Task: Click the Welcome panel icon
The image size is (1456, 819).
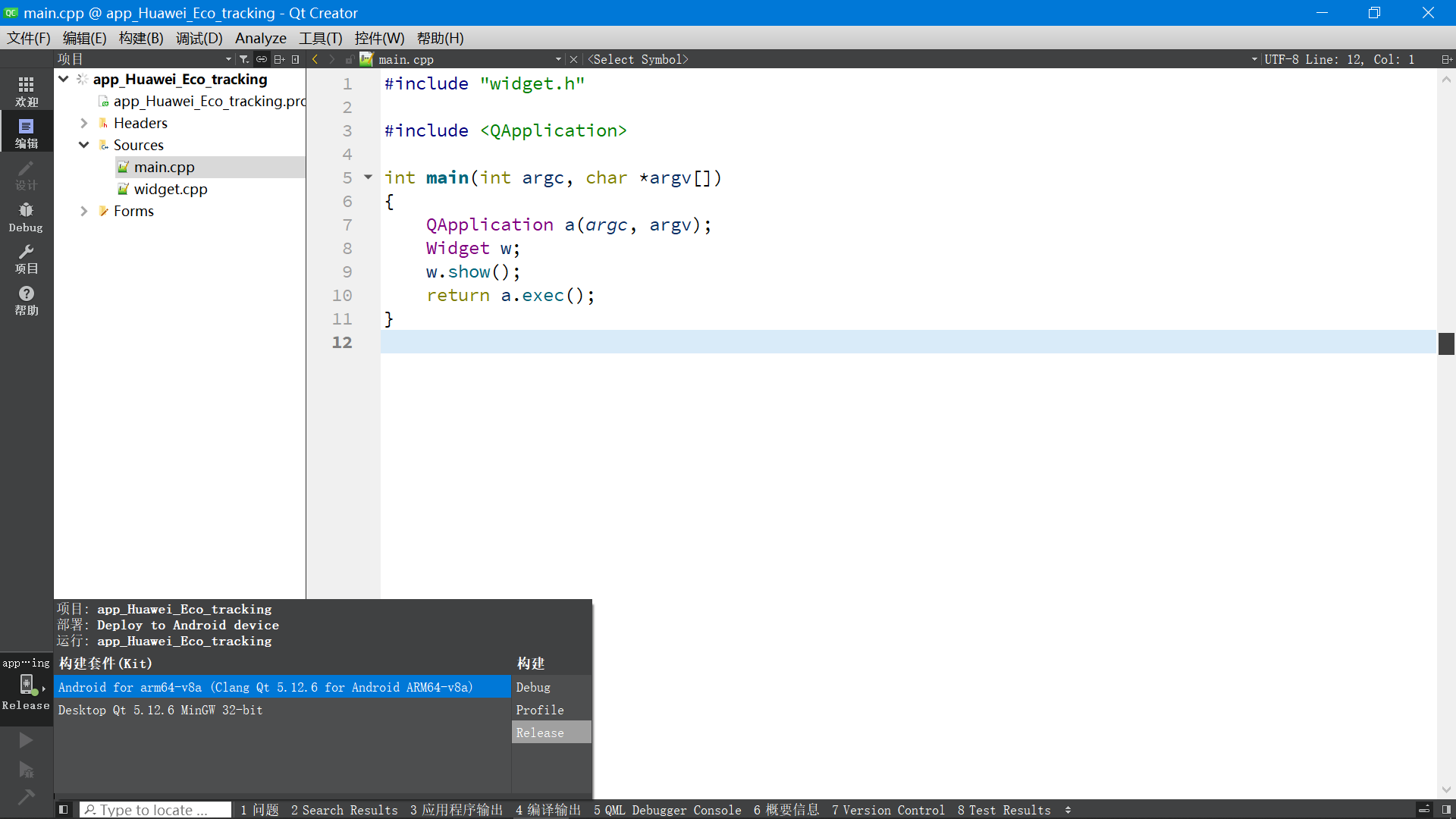Action: (x=26, y=90)
